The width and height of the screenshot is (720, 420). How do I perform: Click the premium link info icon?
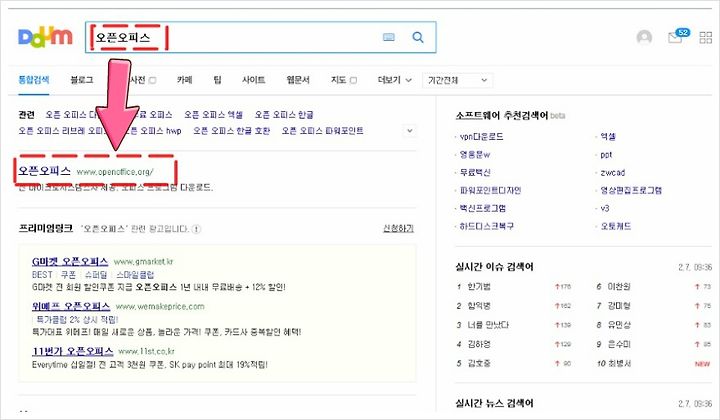[196, 229]
